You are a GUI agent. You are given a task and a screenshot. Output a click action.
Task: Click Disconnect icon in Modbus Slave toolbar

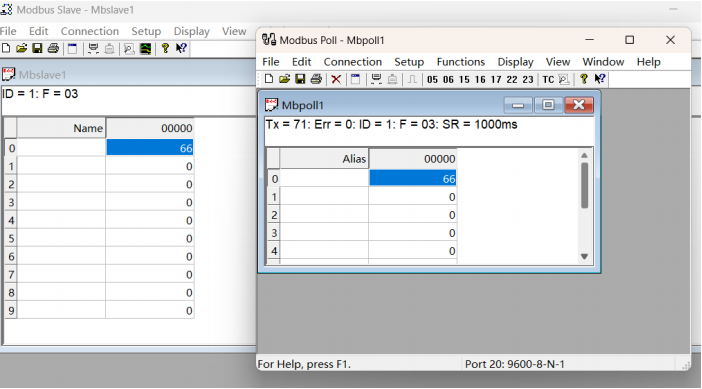pyautogui.click(x=109, y=48)
